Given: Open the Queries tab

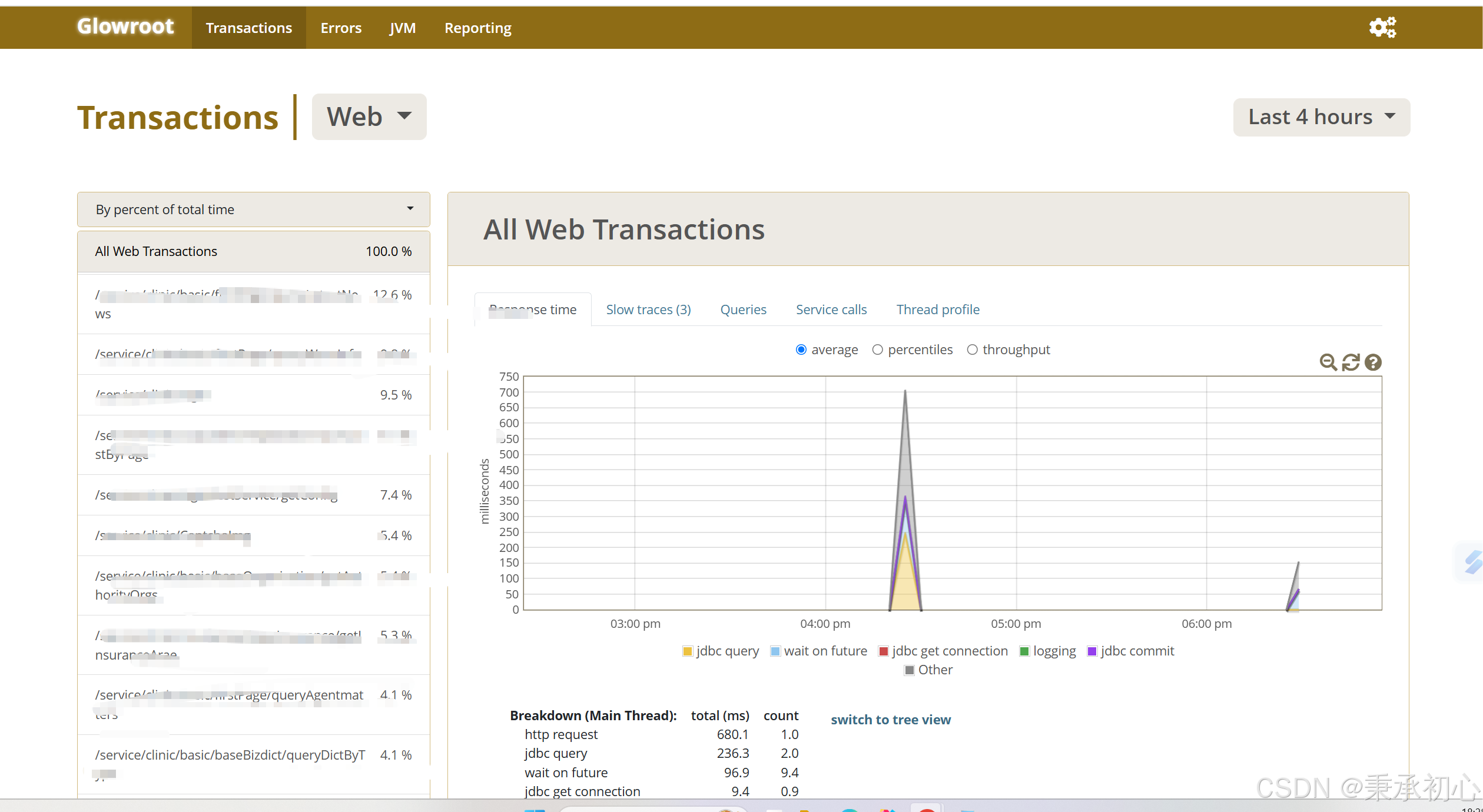Looking at the screenshot, I should [x=743, y=310].
